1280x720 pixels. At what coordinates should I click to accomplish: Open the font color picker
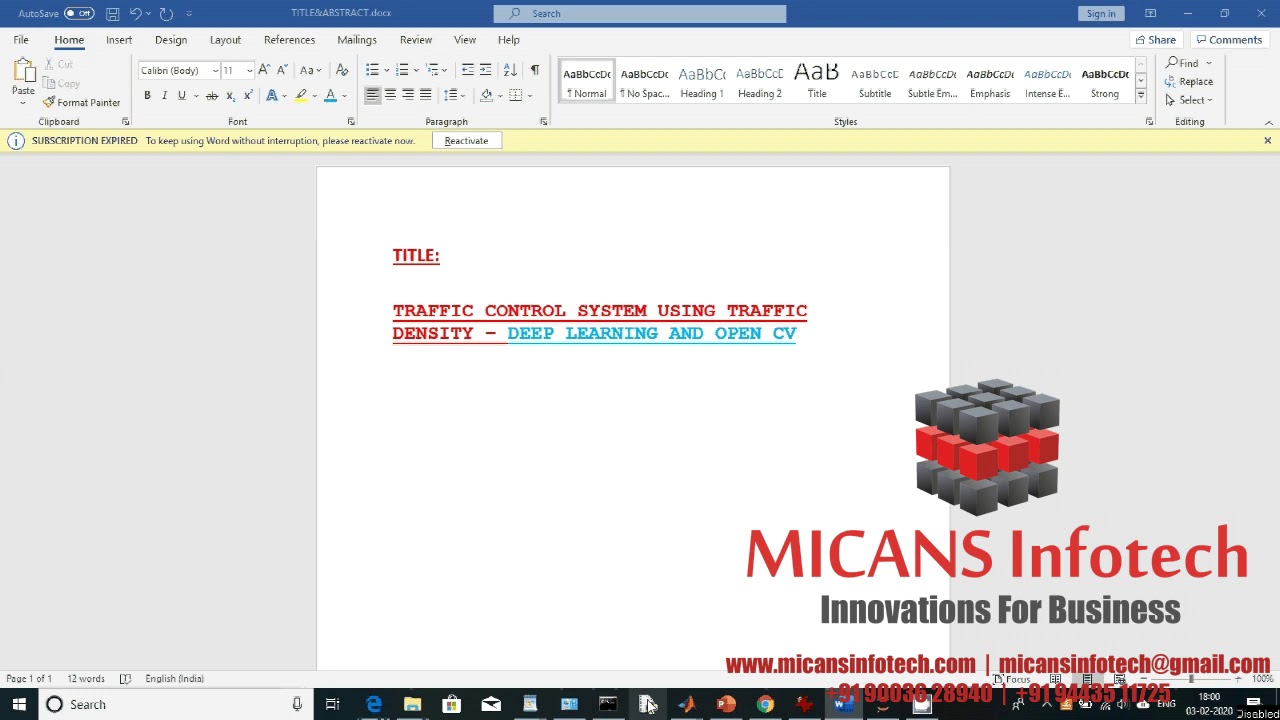pos(344,96)
